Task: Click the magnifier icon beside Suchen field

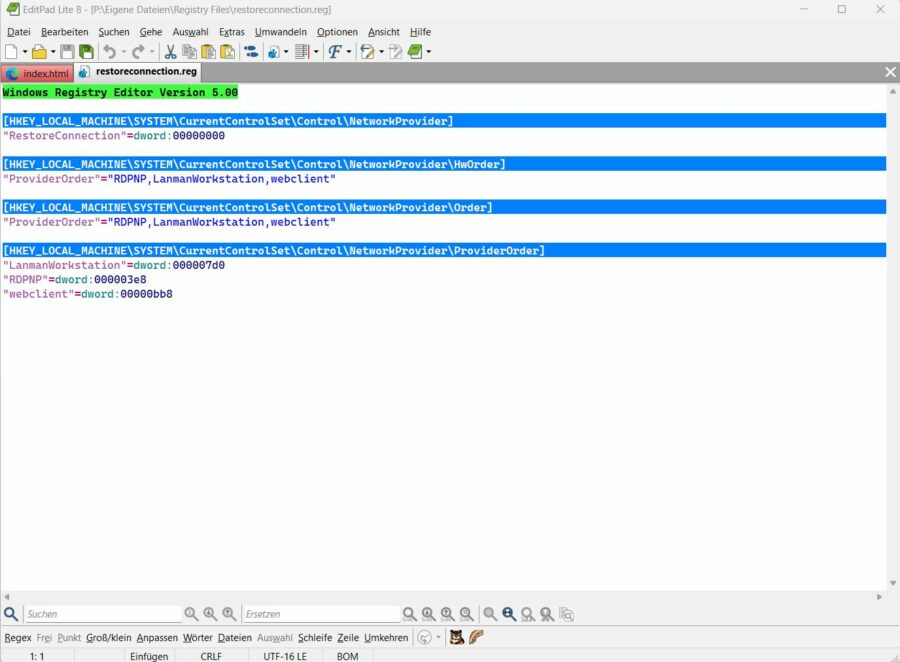Action: [x=11, y=614]
